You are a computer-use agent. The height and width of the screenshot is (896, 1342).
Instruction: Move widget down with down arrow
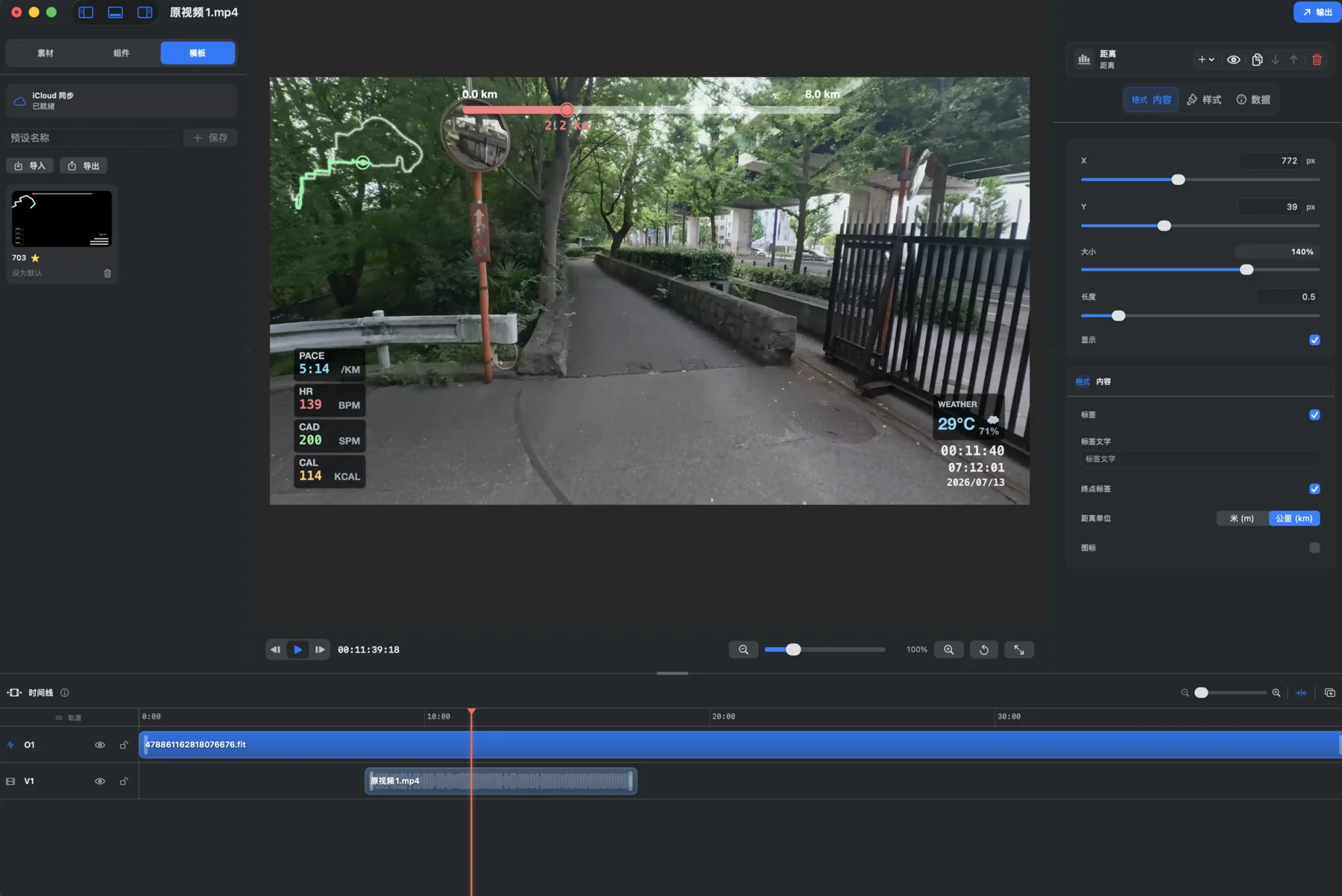click(1276, 60)
